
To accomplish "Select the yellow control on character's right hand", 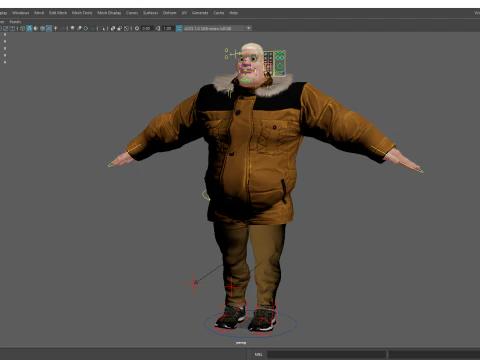I will click(113, 163).
